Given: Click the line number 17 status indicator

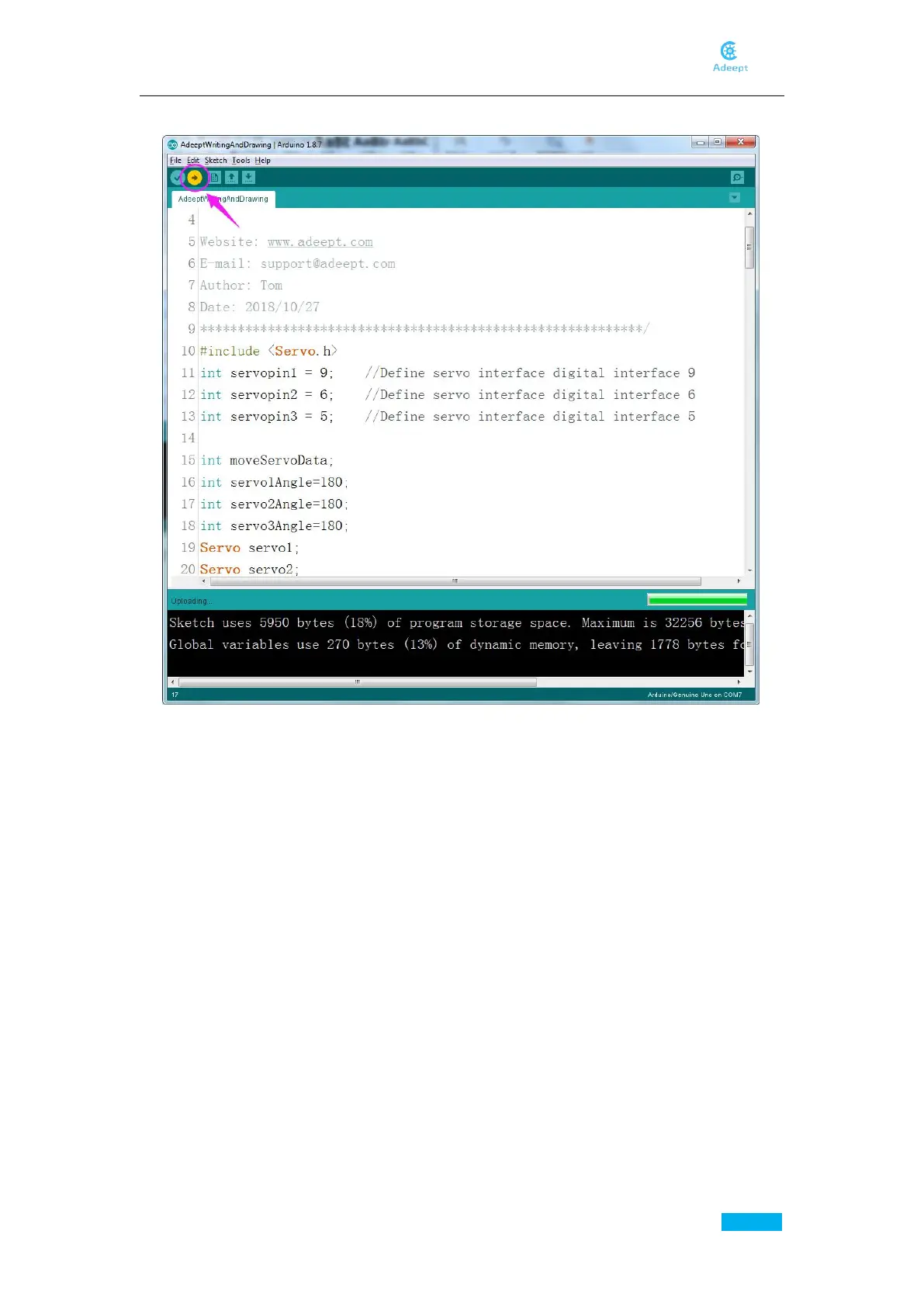Looking at the screenshot, I should pyautogui.click(x=175, y=695).
